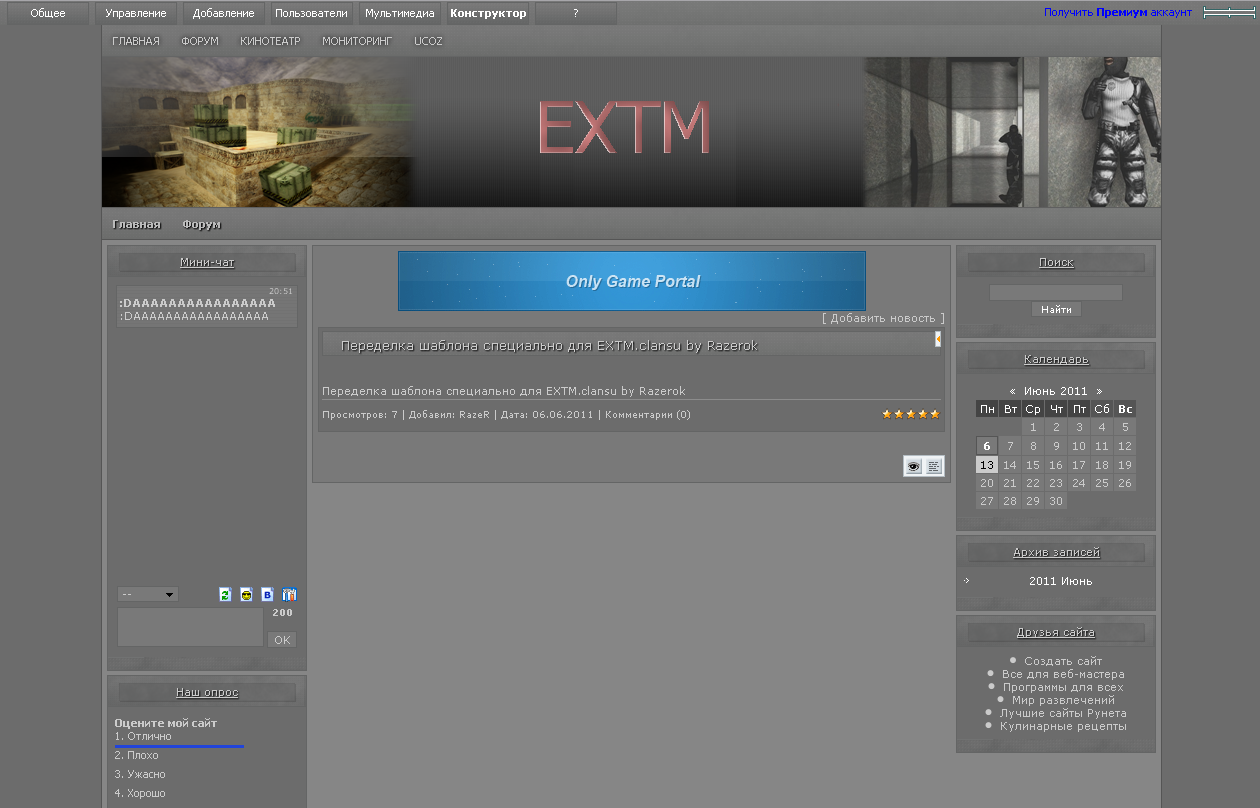Open the Общее admin menu

tap(48, 13)
